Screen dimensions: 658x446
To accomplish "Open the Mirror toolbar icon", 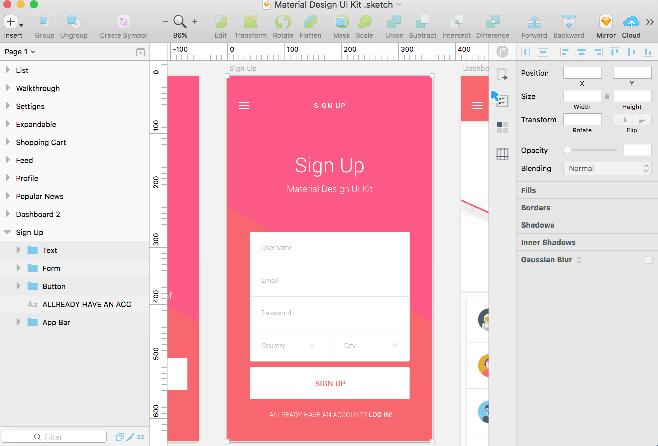I will tap(606, 21).
